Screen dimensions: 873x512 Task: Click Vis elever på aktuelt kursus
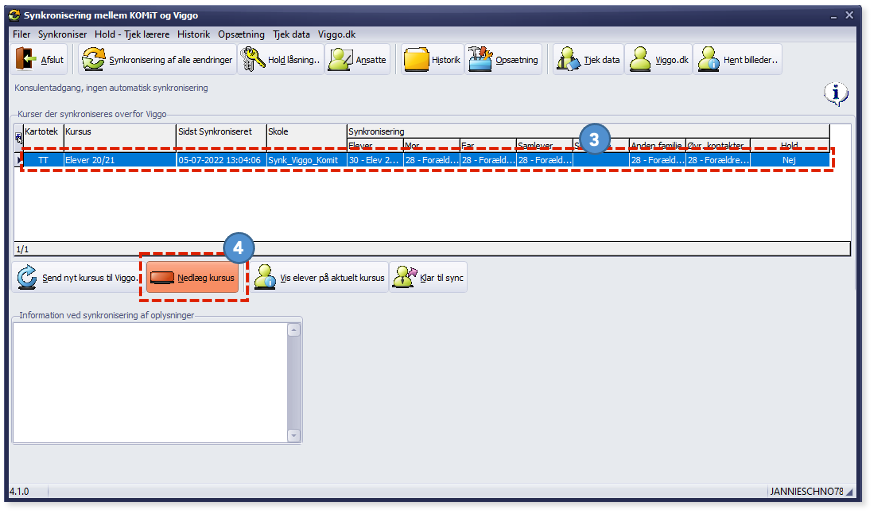[320, 277]
